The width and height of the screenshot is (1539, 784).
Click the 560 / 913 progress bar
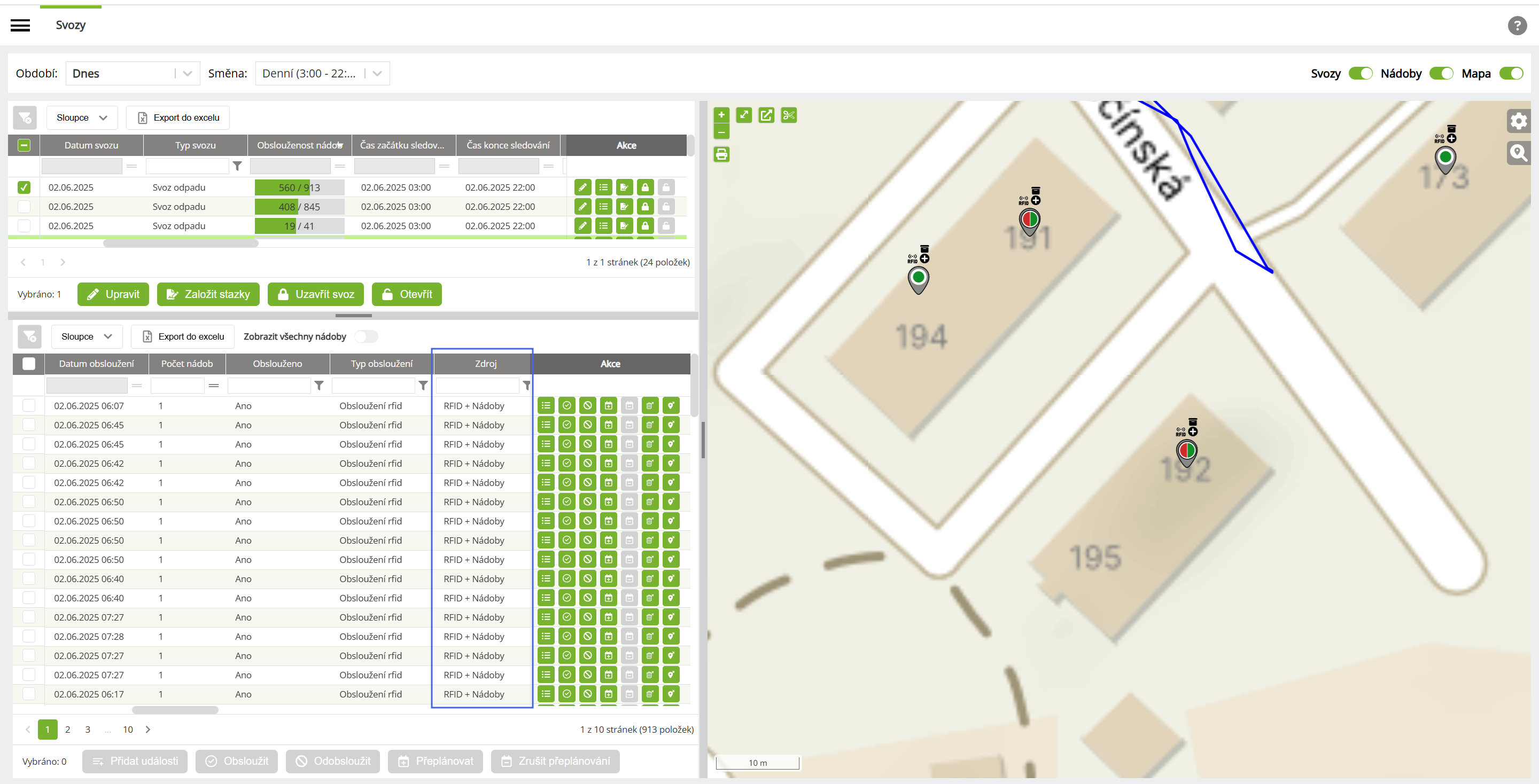(x=299, y=187)
